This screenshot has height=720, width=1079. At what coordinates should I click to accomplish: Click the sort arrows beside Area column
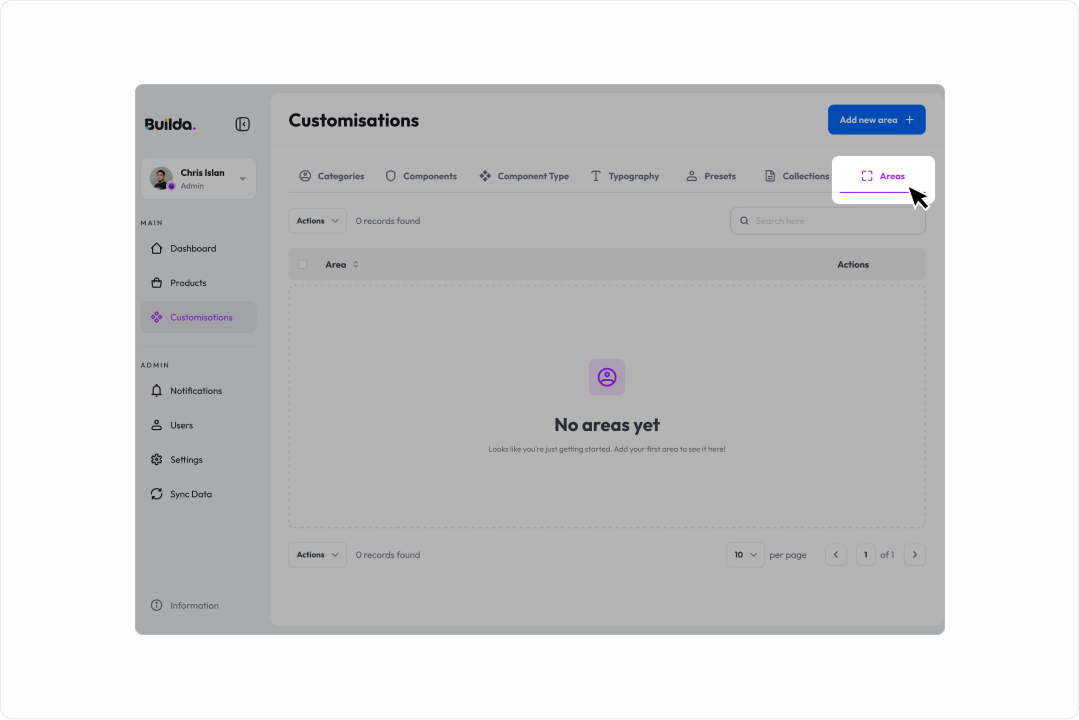pyautogui.click(x=356, y=264)
